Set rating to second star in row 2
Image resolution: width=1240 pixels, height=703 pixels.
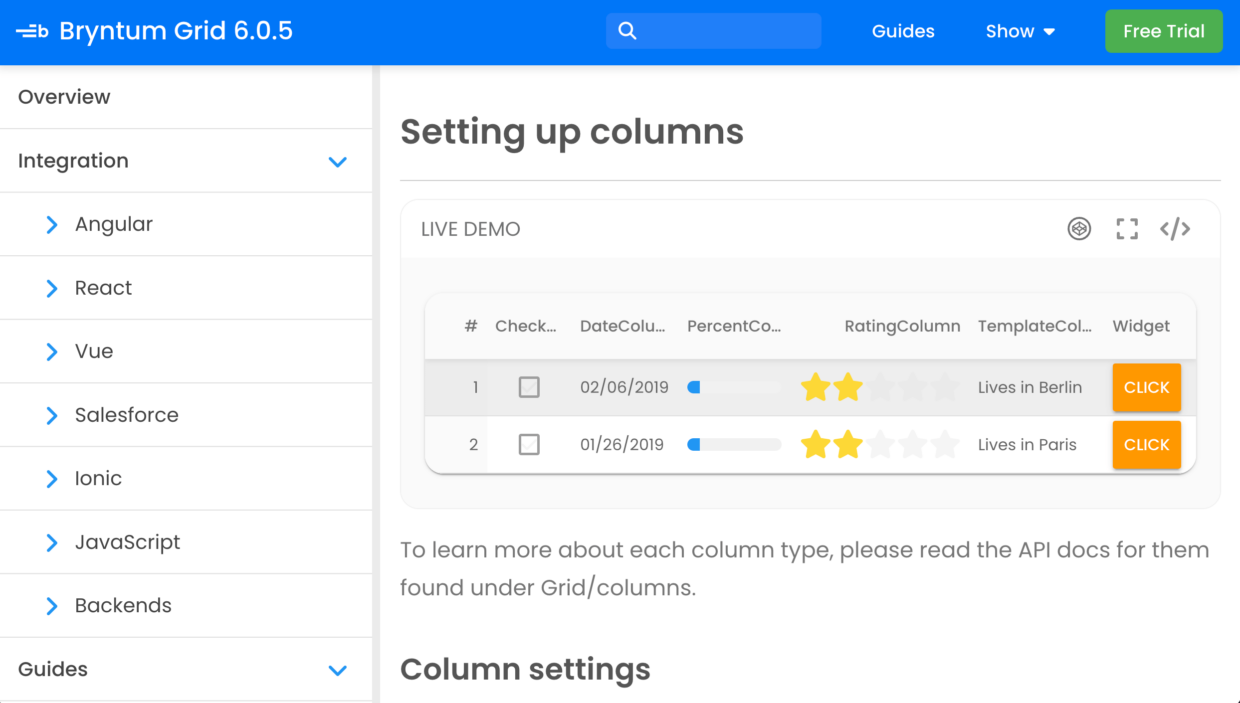point(848,444)
